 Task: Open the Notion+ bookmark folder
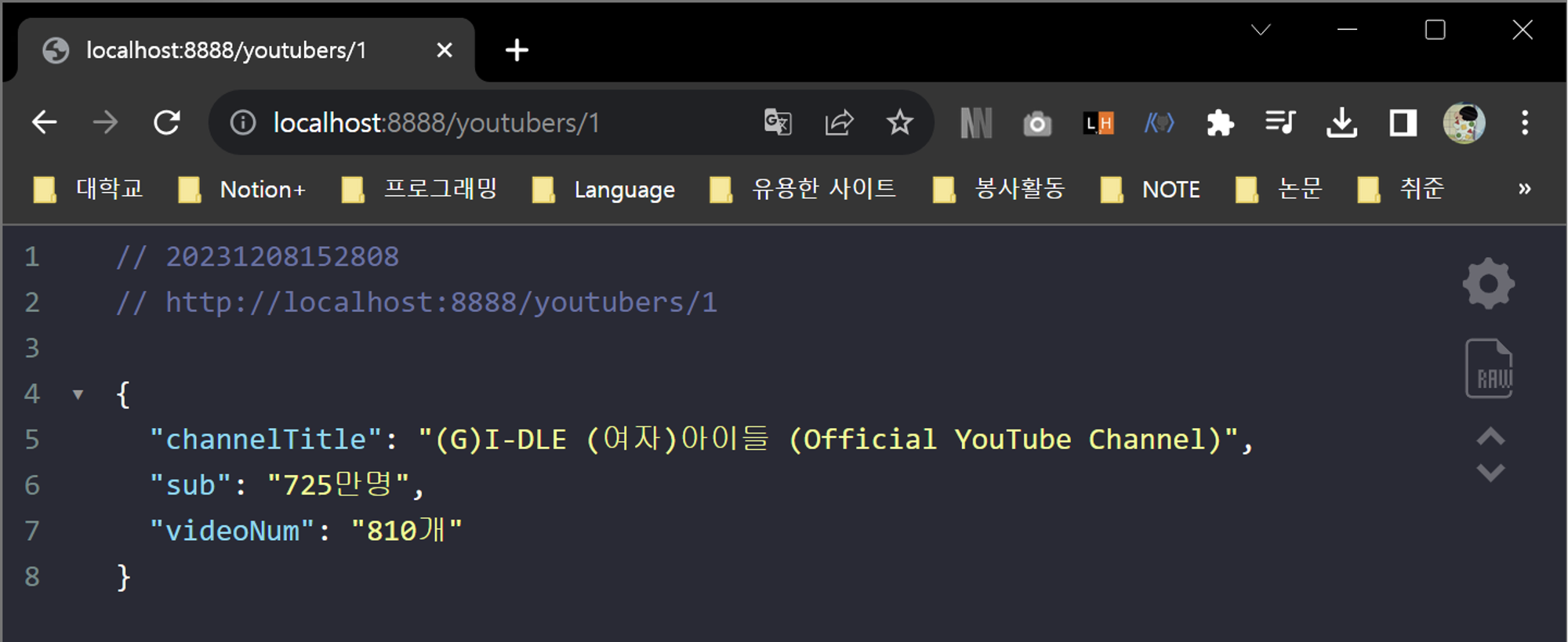click(x=241, y=189)
